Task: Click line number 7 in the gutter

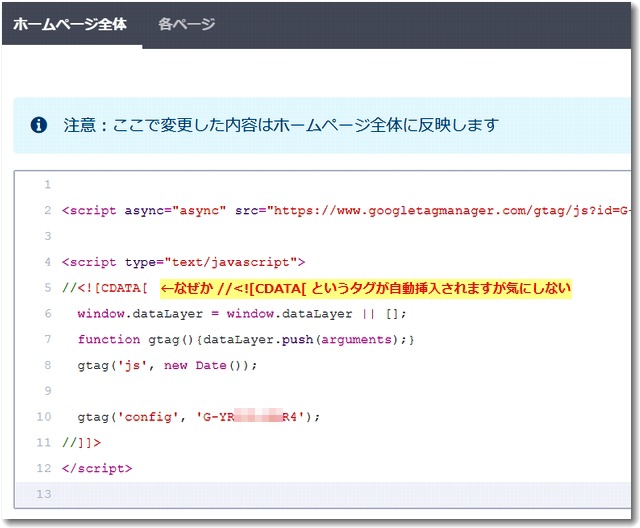Action: pyautogui.click(x=48, y=339)
